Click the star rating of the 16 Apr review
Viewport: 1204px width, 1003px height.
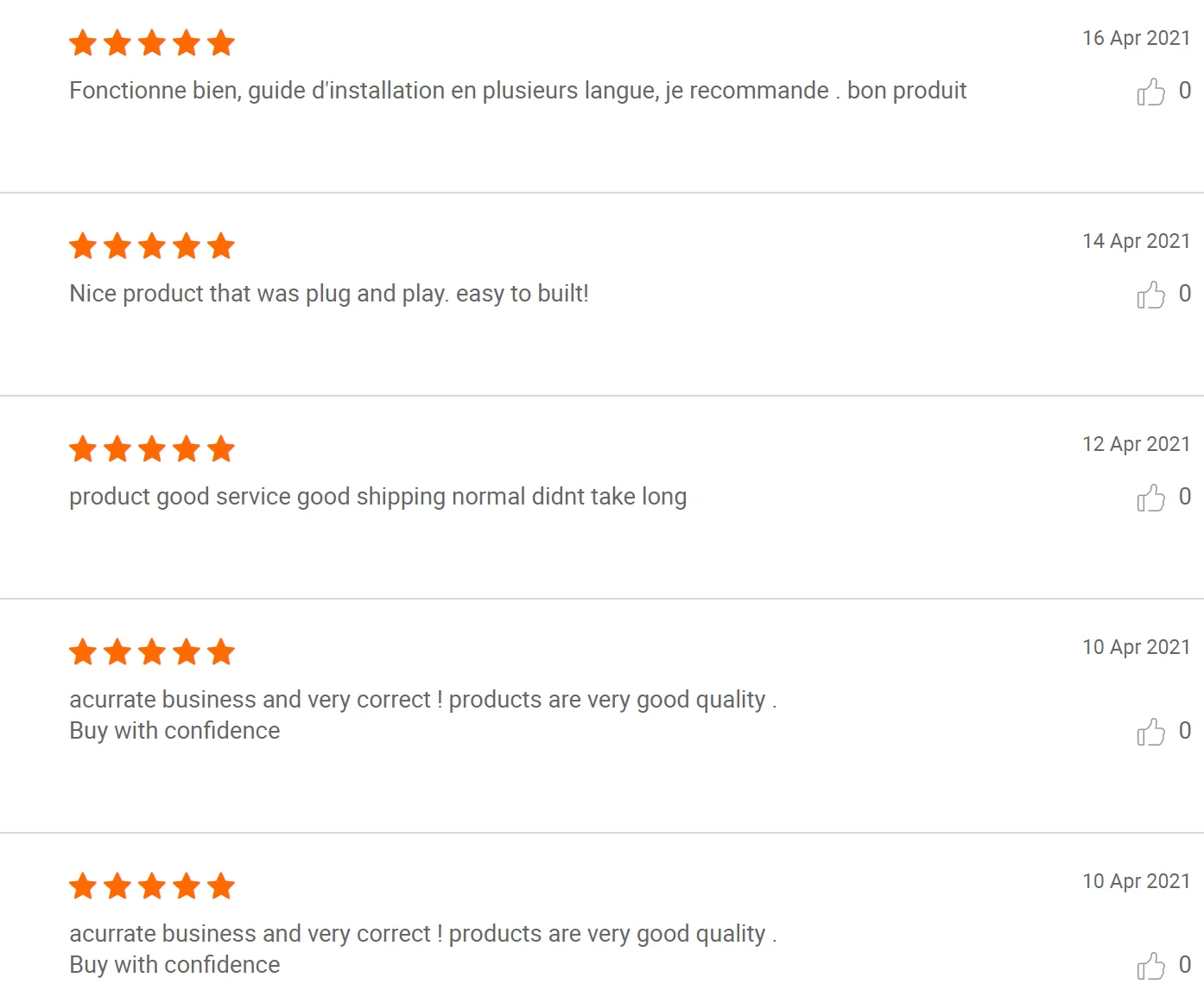click(152, 42)
